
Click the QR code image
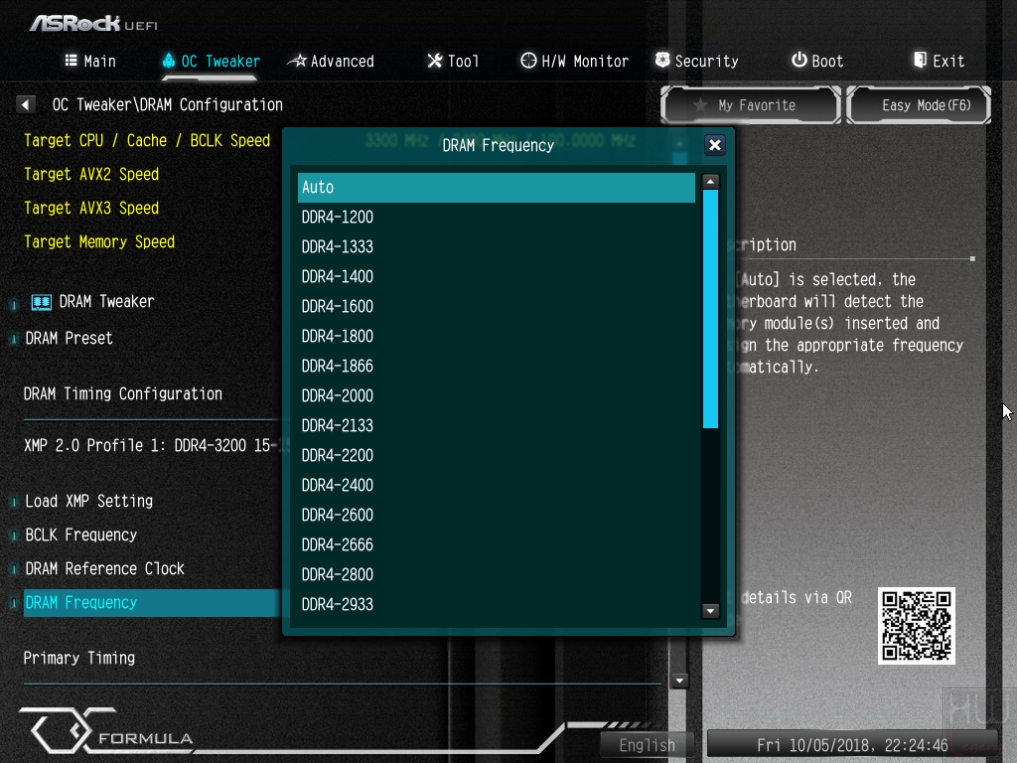pyautogui.click(x=916, y=626)
